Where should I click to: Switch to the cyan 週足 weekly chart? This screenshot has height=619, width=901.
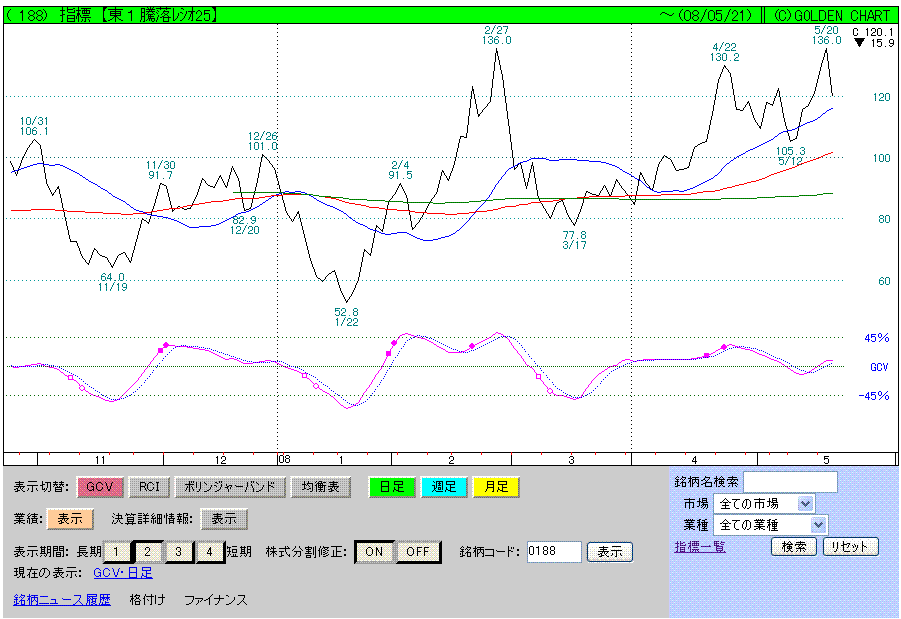(x=443, y=487)
